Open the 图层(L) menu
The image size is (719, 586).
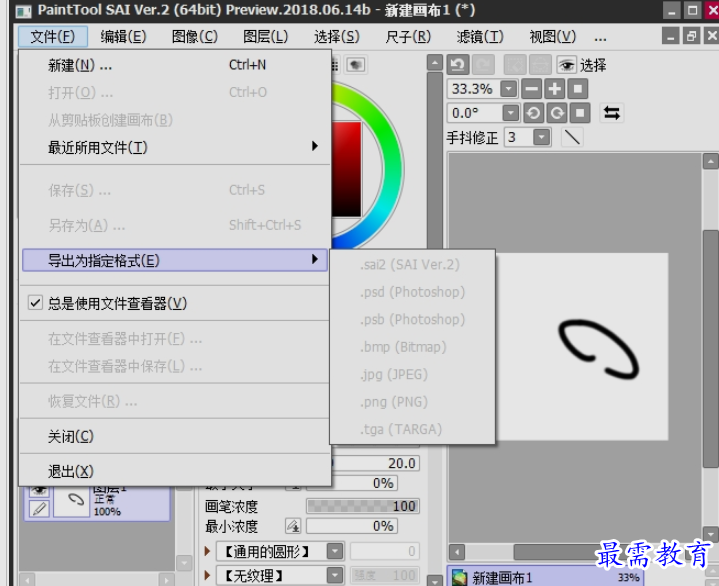pos(265,36)
